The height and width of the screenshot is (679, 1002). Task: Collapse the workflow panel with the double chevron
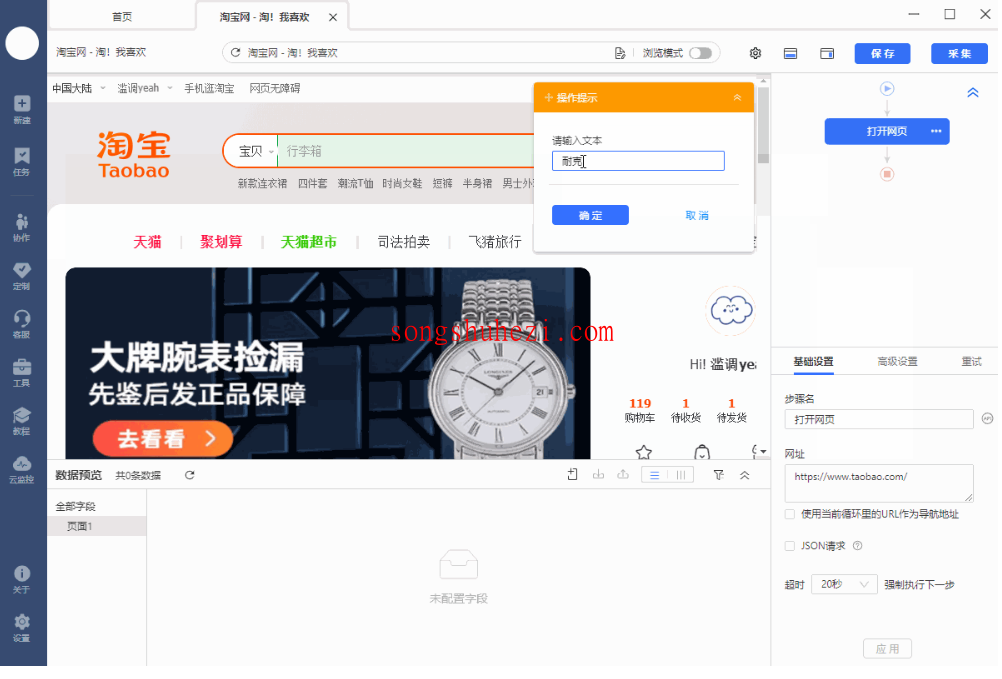[x=973, y=93]
